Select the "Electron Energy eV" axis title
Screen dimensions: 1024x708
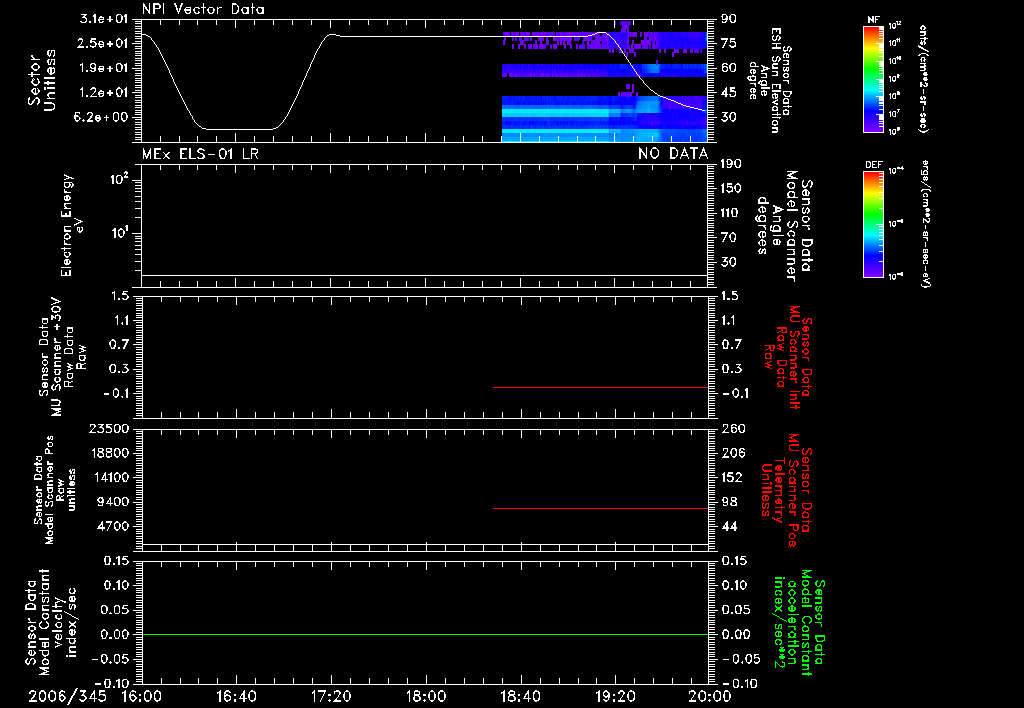[x=71, y=225]
